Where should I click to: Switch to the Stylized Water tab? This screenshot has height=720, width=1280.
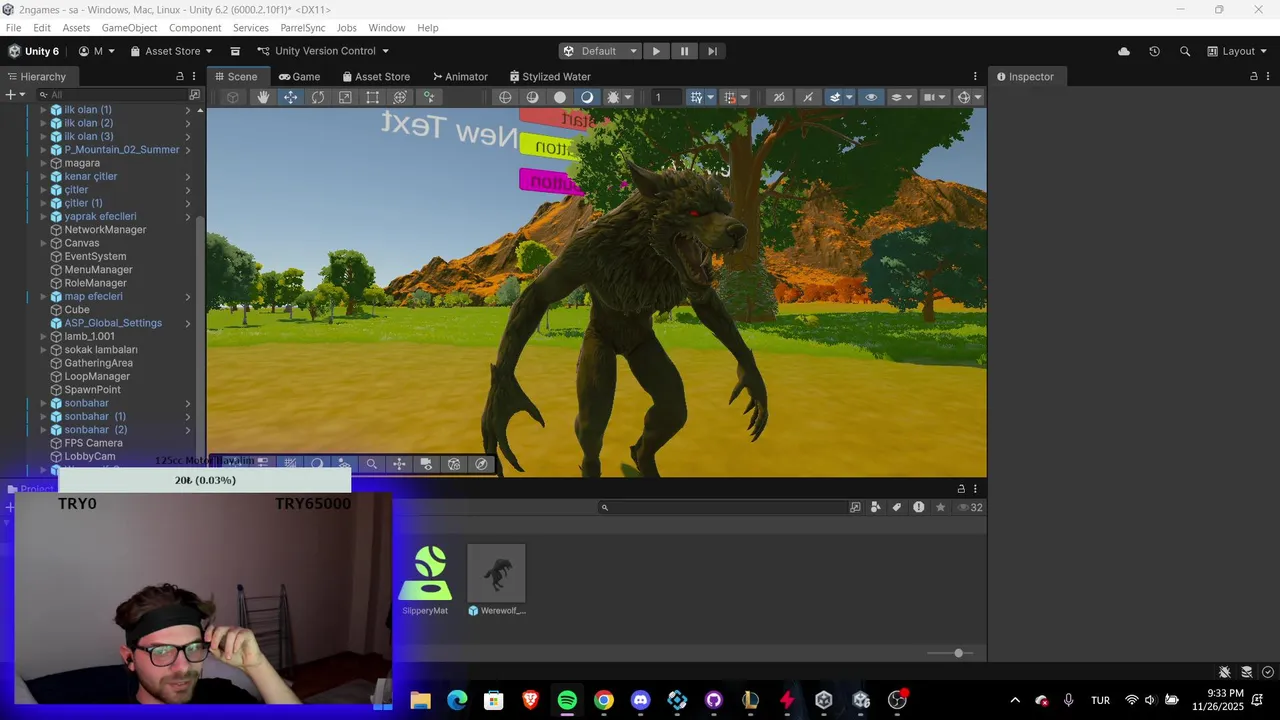click(x=550, y=76)
